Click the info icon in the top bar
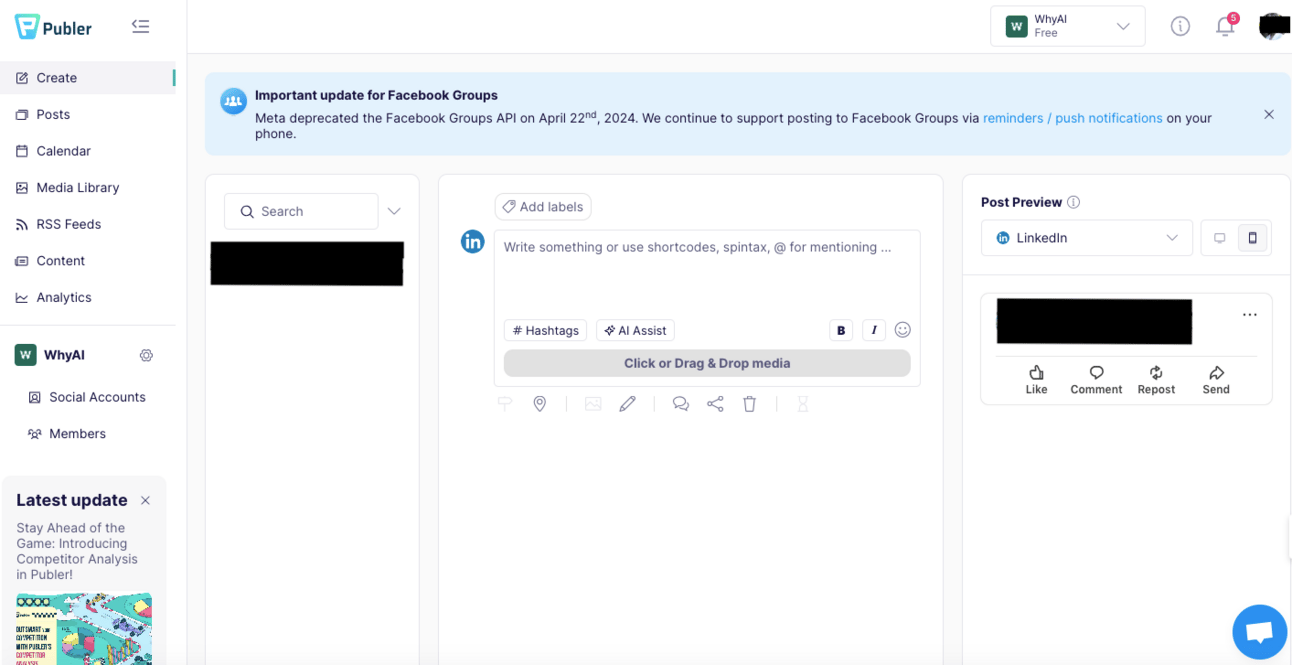 point(1180,27)
